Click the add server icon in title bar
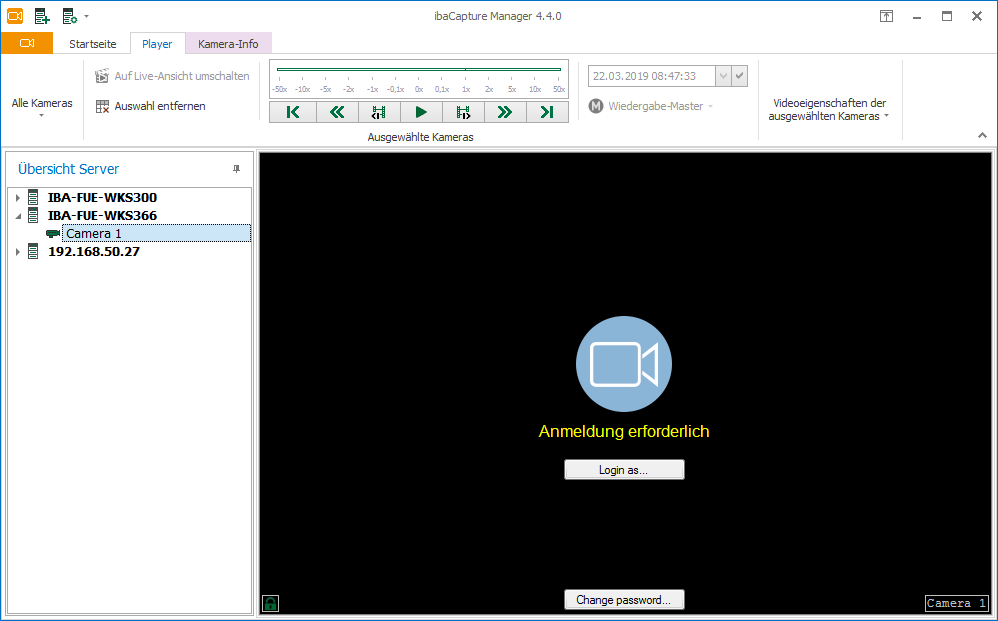The height and width of the screenshot is (621, 998). pos(42,16)
